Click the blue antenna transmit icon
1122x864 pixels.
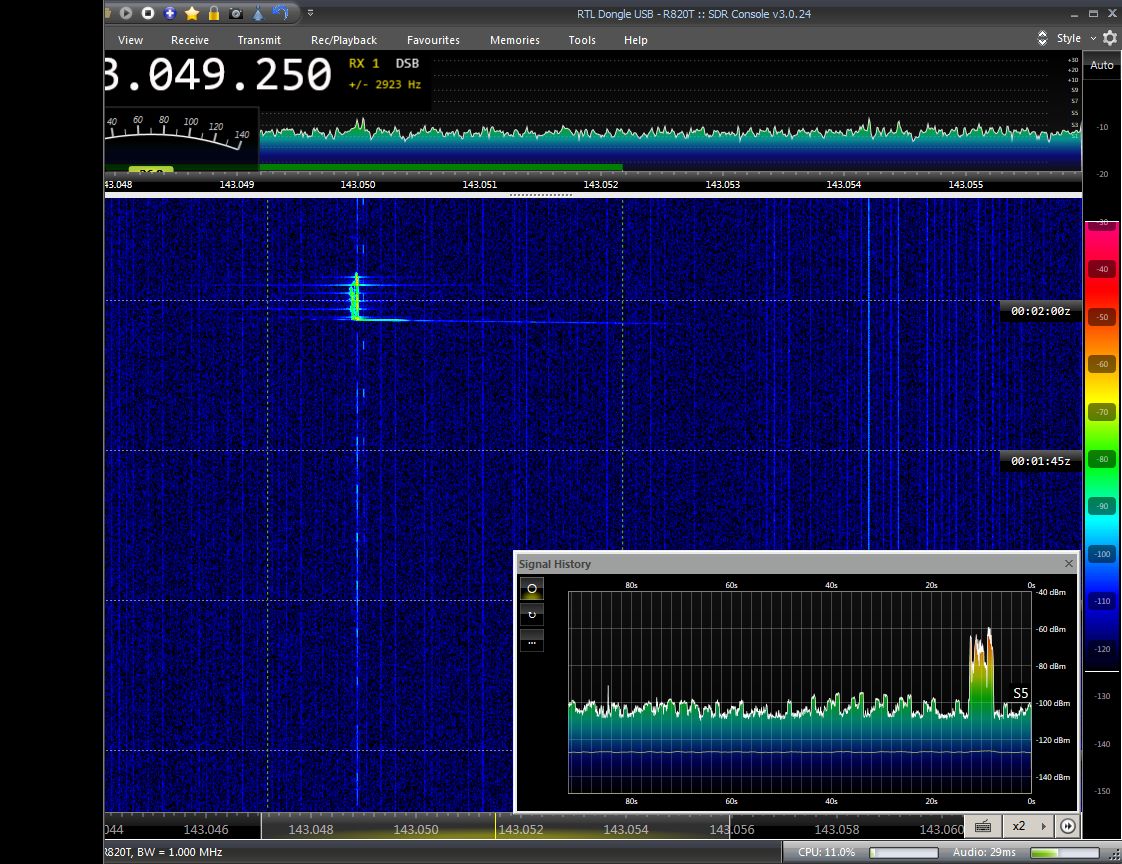click(258, 13)
